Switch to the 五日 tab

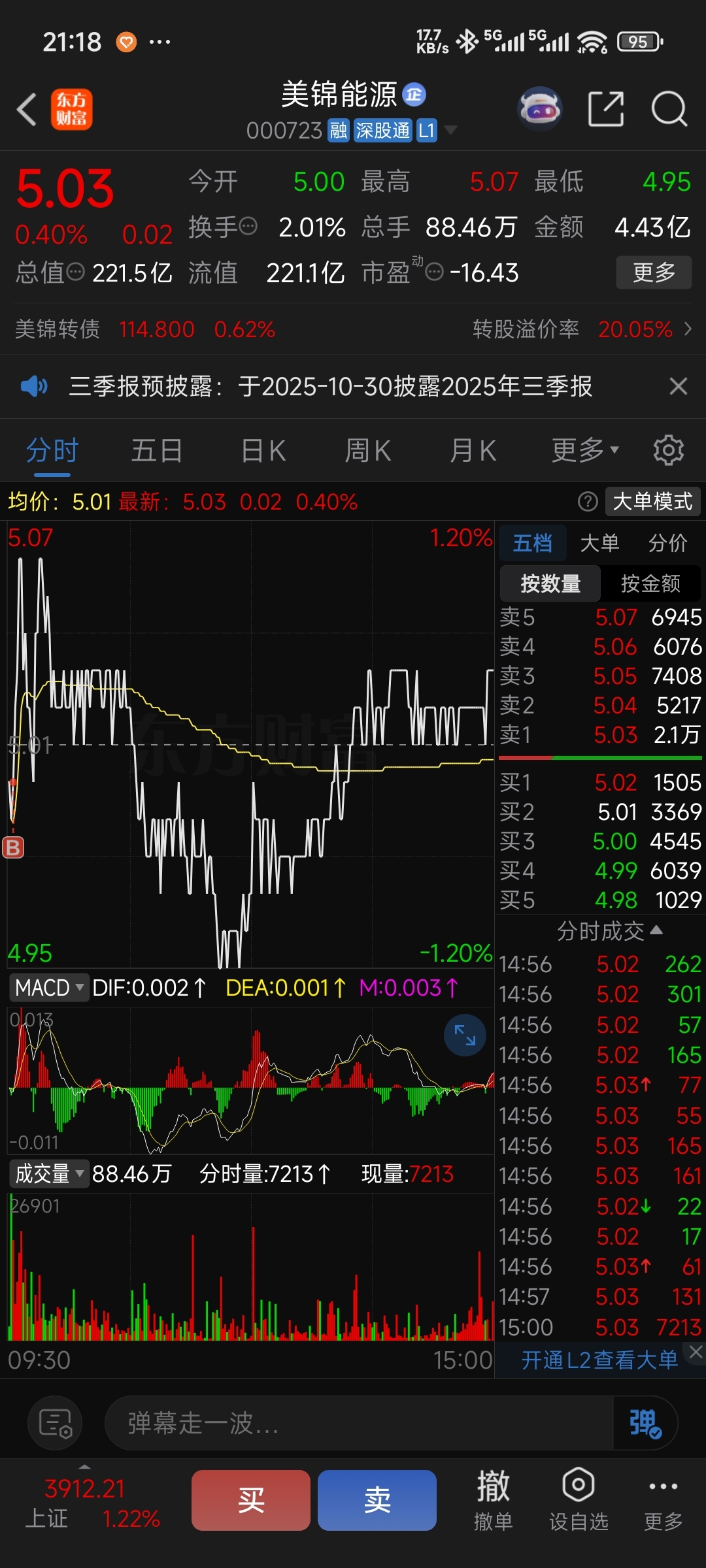click(x=157, y=451)
